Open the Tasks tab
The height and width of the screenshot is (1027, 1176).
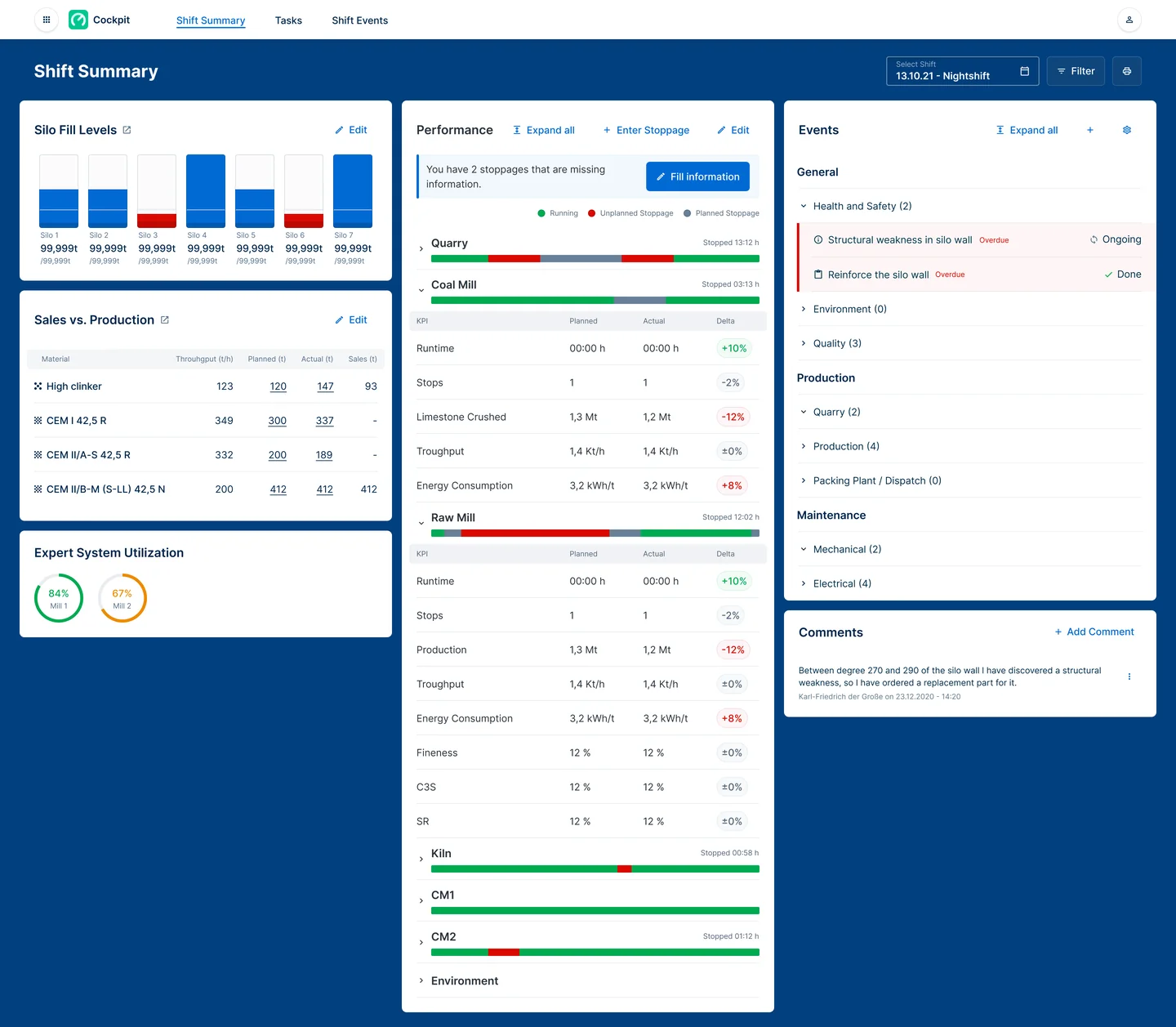click(x=288, y=20)
